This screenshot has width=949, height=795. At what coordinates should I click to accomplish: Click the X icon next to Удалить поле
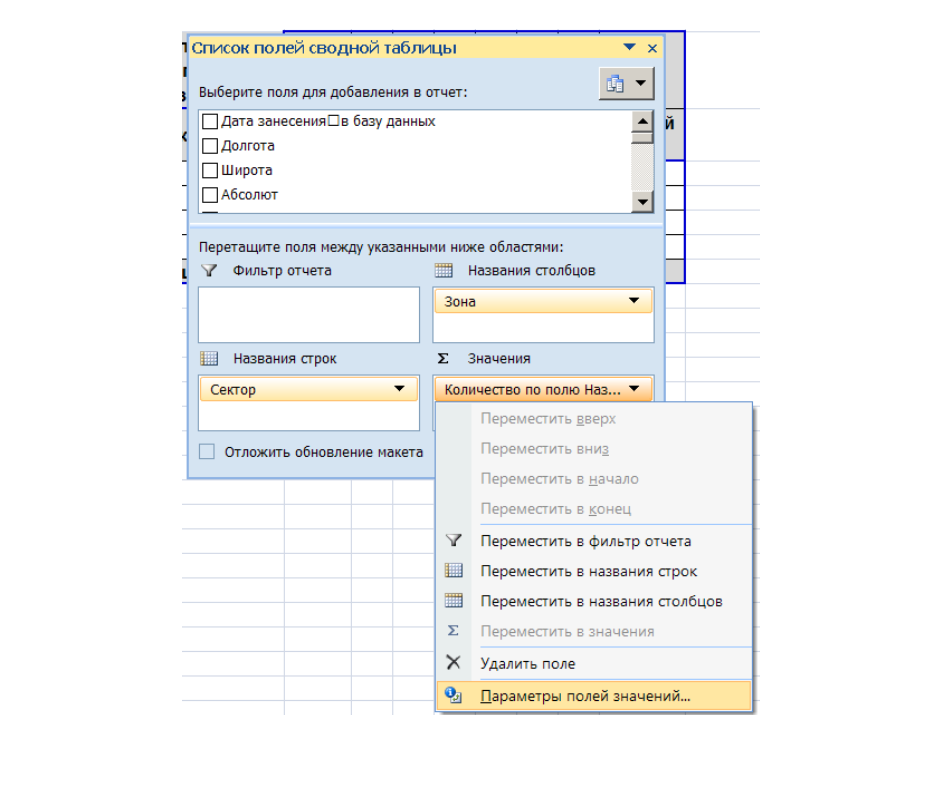(x=454, y=663)
